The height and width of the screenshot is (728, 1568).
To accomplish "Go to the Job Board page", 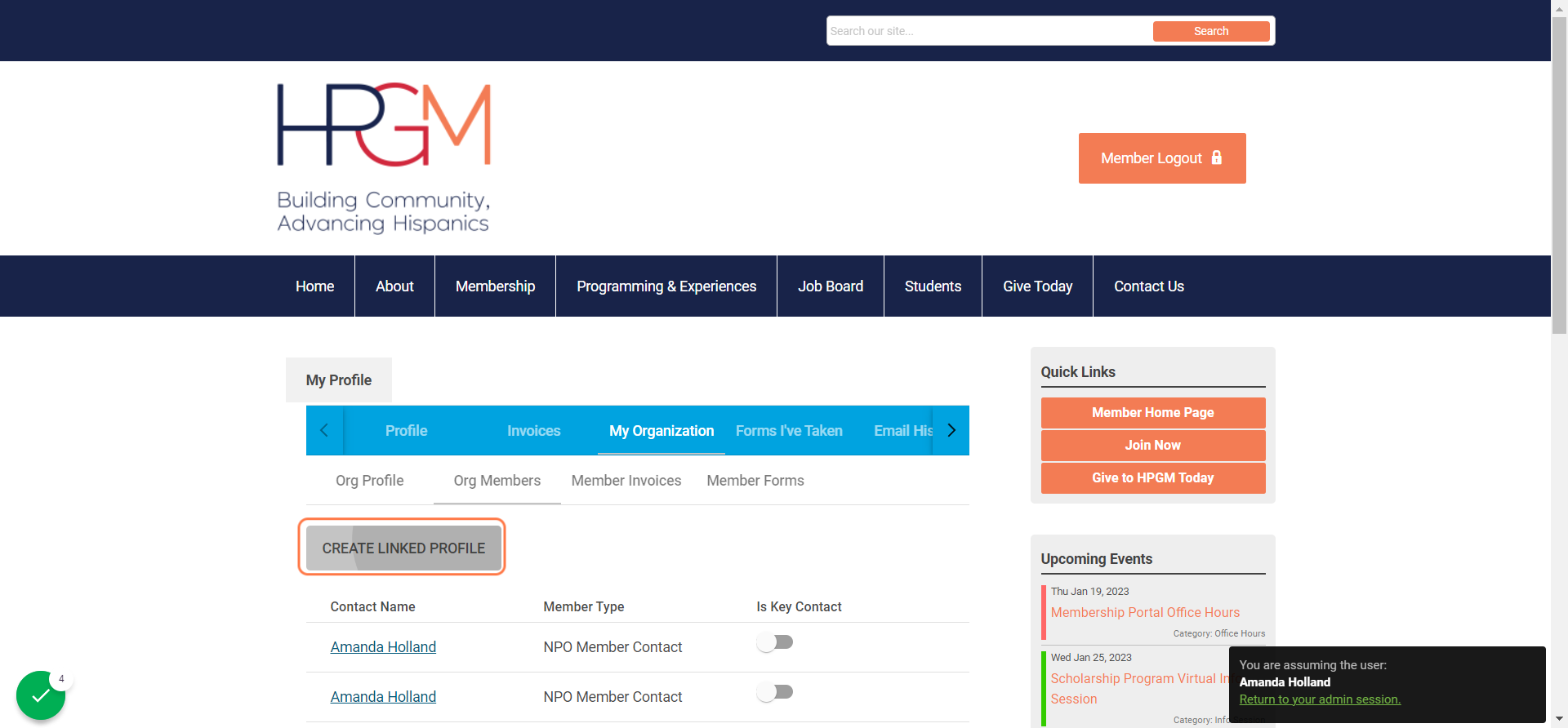I will click(x=831, y=286).
